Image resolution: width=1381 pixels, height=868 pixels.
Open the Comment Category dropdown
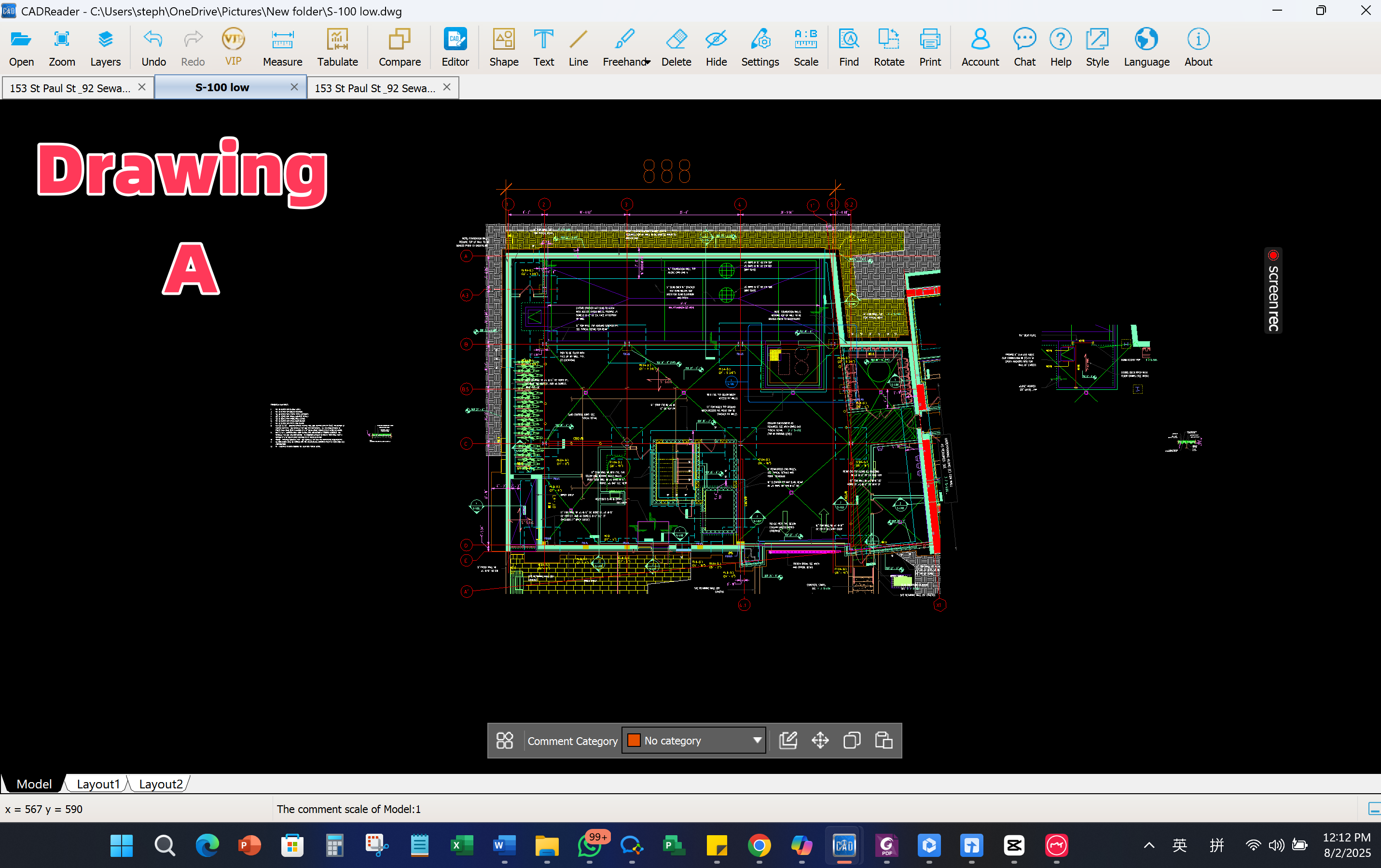click(x=694, y=741)
